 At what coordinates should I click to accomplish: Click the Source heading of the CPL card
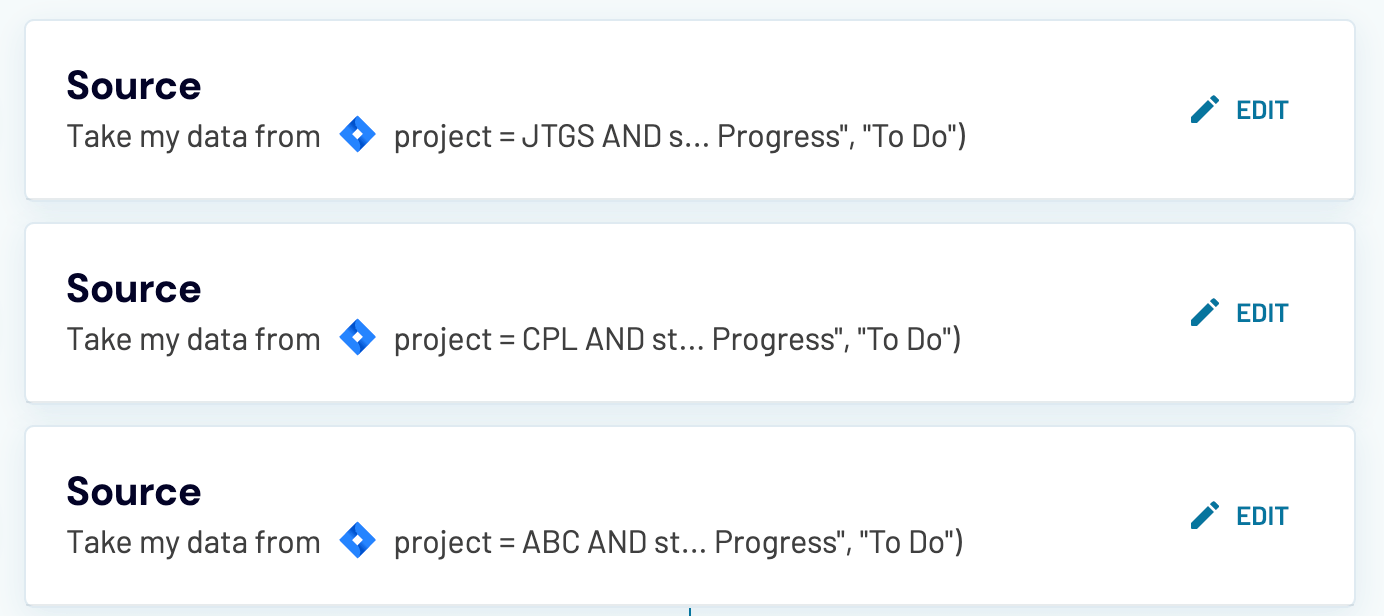click(x=134, y=289)
